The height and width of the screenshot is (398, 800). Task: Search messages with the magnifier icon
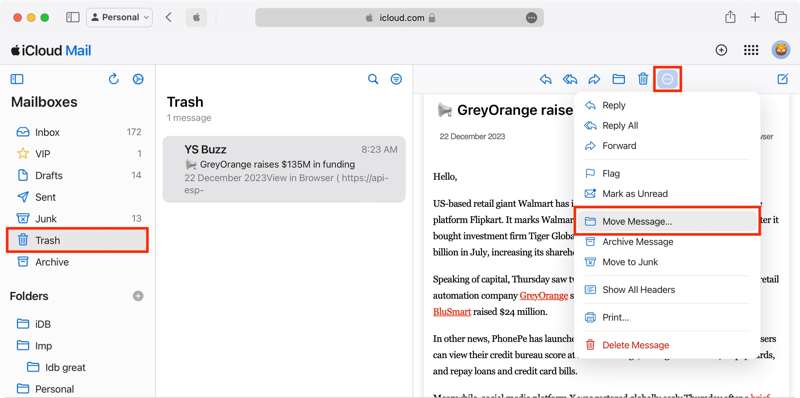click(373, 79)
